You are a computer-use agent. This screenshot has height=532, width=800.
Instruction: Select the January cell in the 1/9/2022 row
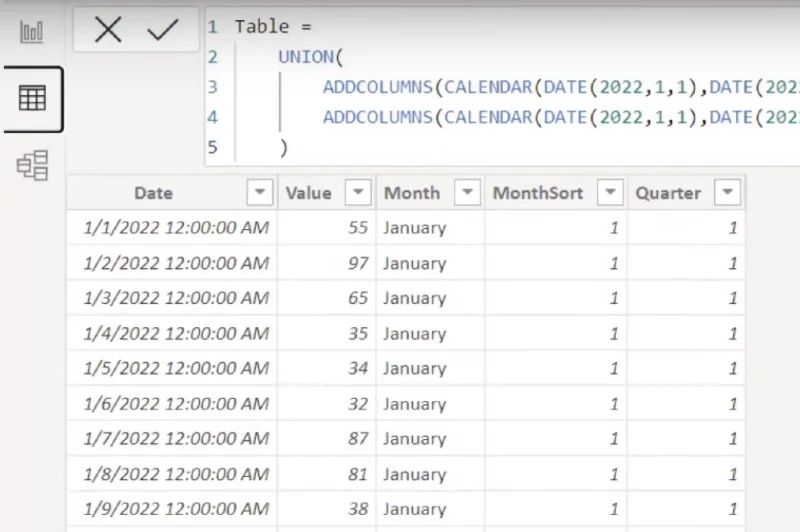(x=431, y=509)
